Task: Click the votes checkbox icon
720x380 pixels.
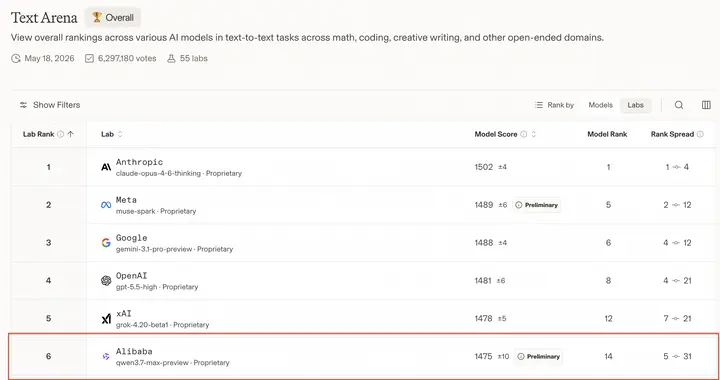Action: coord(89,59)
